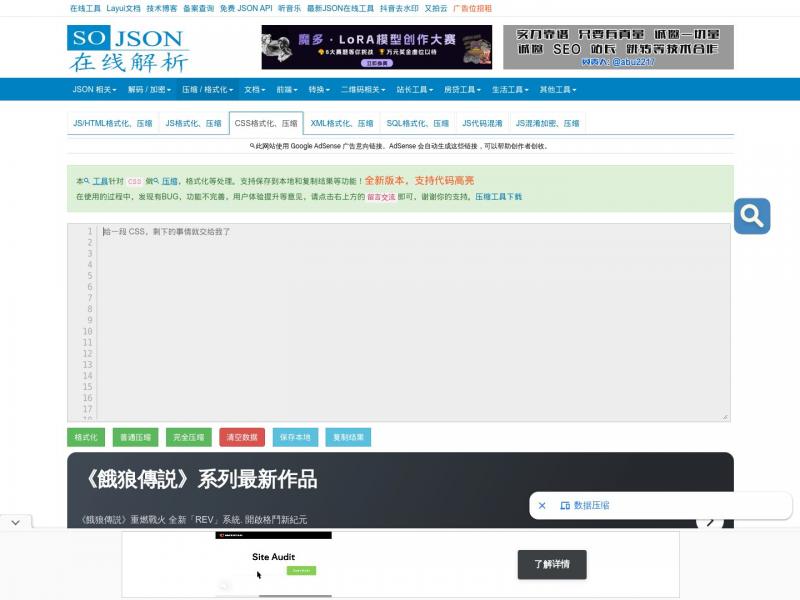Expand the 压缩 / 格式化 menu
800x600 pixels.
[x=207, y=89]
